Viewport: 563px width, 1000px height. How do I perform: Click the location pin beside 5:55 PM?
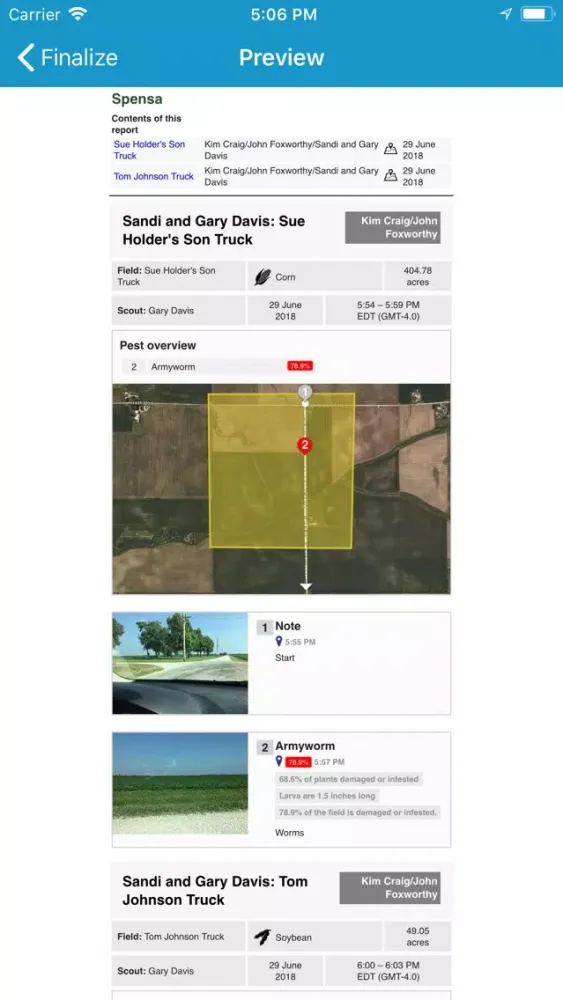pyautogui.click(x=279, y=642)
